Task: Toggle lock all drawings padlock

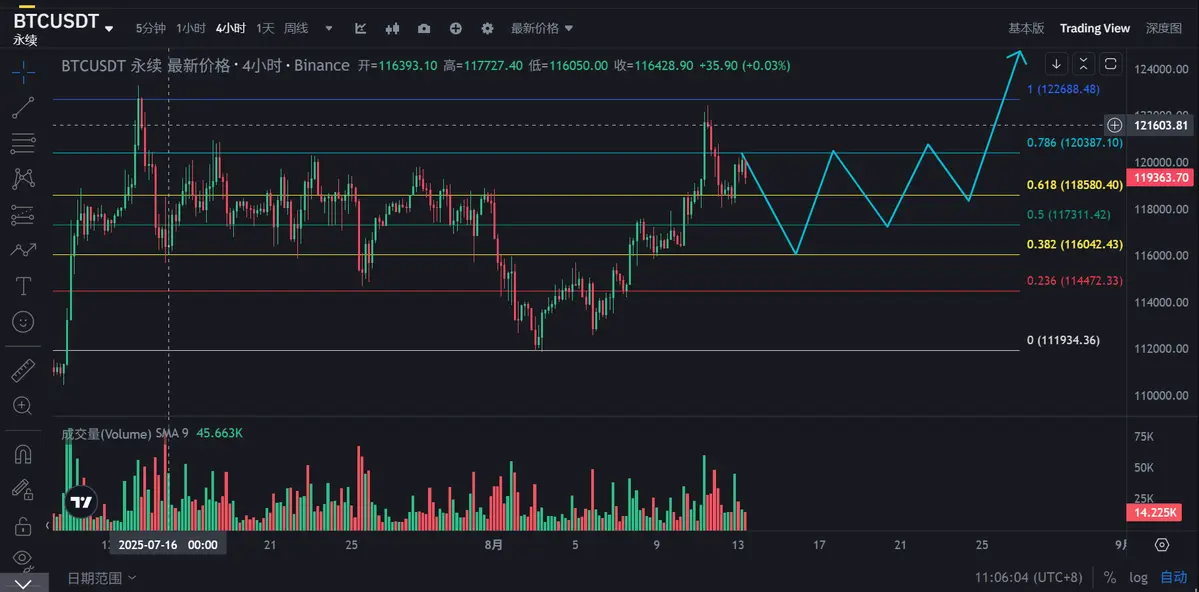Action: tap(23, 525)
